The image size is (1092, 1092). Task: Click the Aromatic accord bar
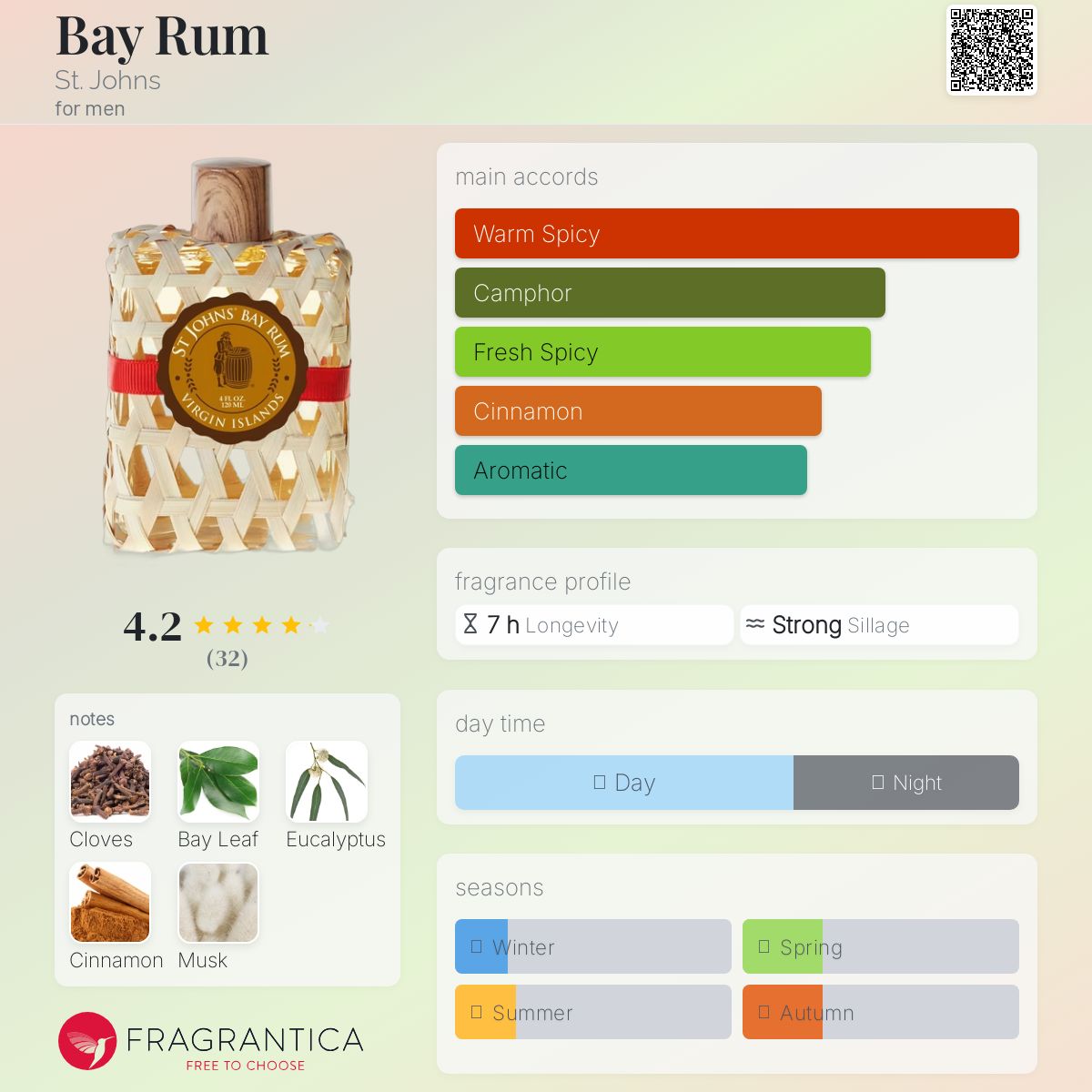pos(631,470)
